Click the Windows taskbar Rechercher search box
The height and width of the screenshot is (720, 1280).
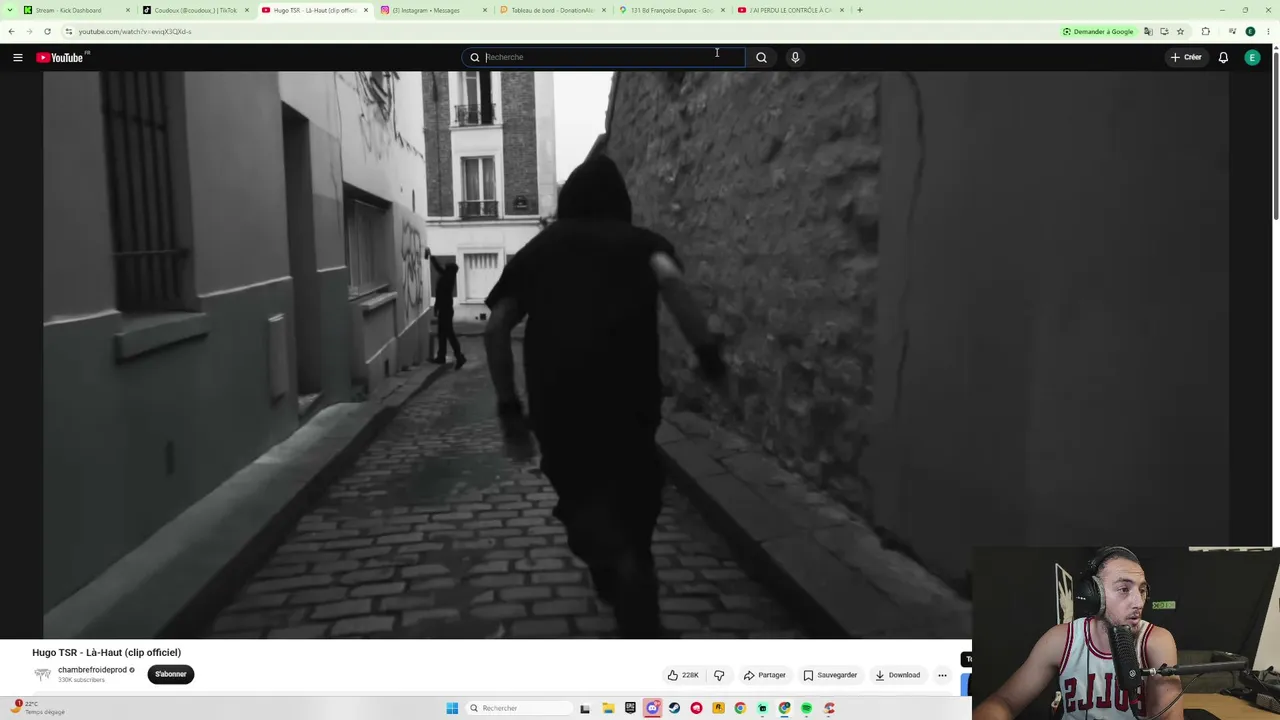click(521, 708)
